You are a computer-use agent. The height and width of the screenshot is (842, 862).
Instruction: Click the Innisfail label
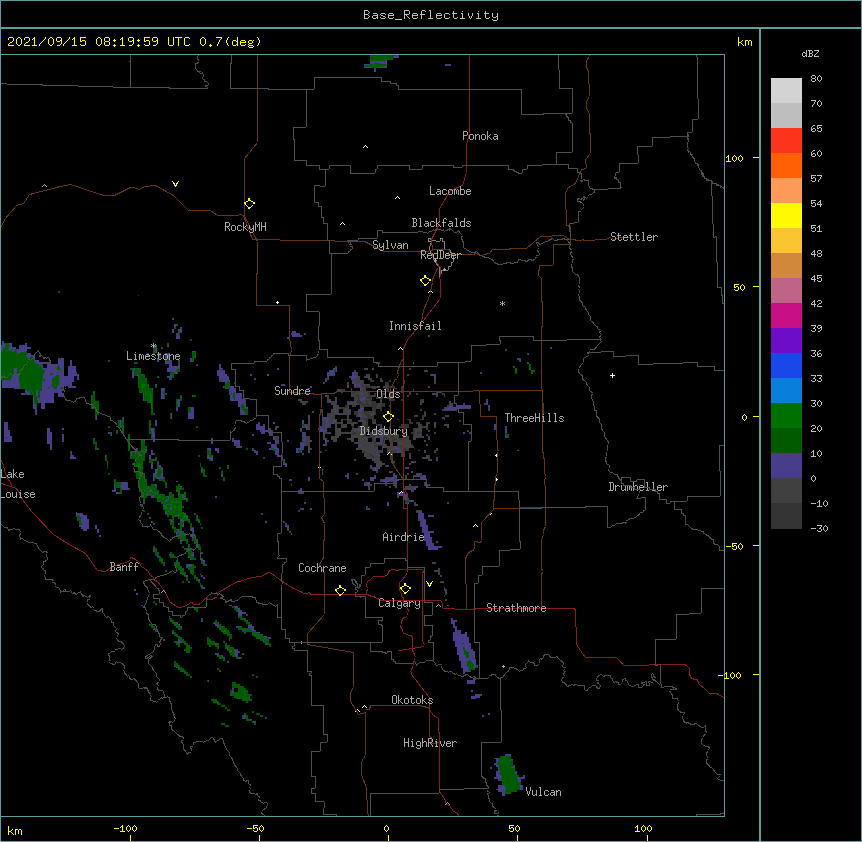pyautogui.click(x=415, y=326)
